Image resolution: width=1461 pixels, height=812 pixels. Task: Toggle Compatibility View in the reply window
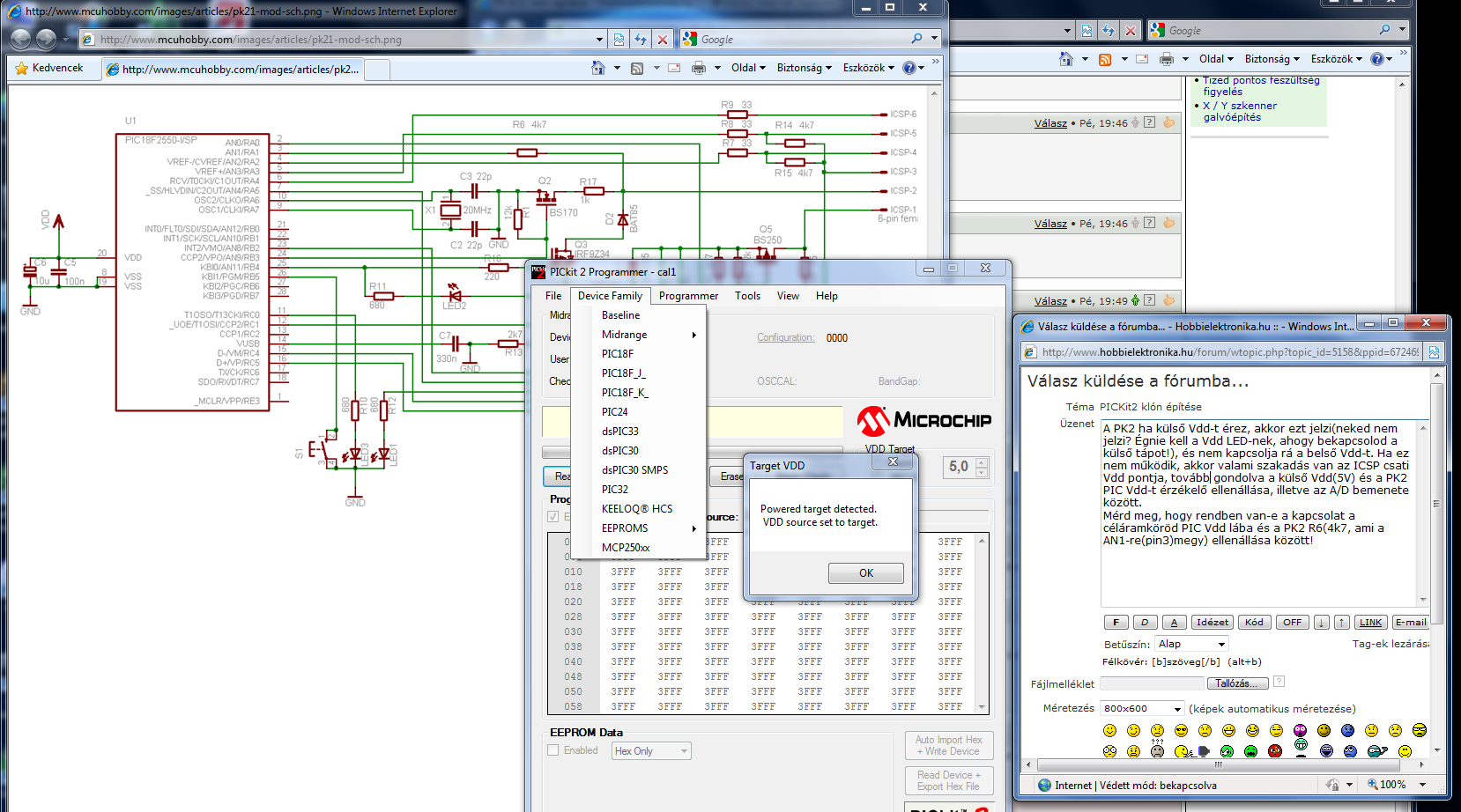click(1434, 352)
